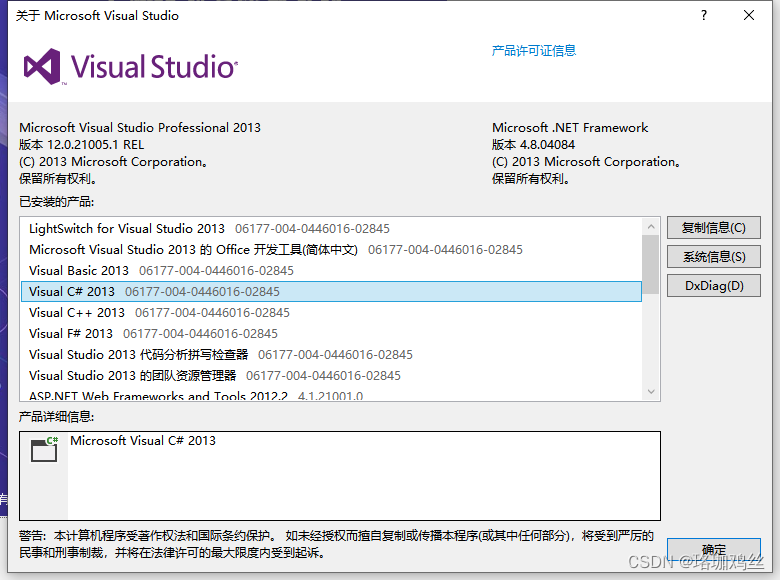Select the highlighted Visual C# 2013 row
Viewport: 780px width, 580px height.
click(331, 291)
